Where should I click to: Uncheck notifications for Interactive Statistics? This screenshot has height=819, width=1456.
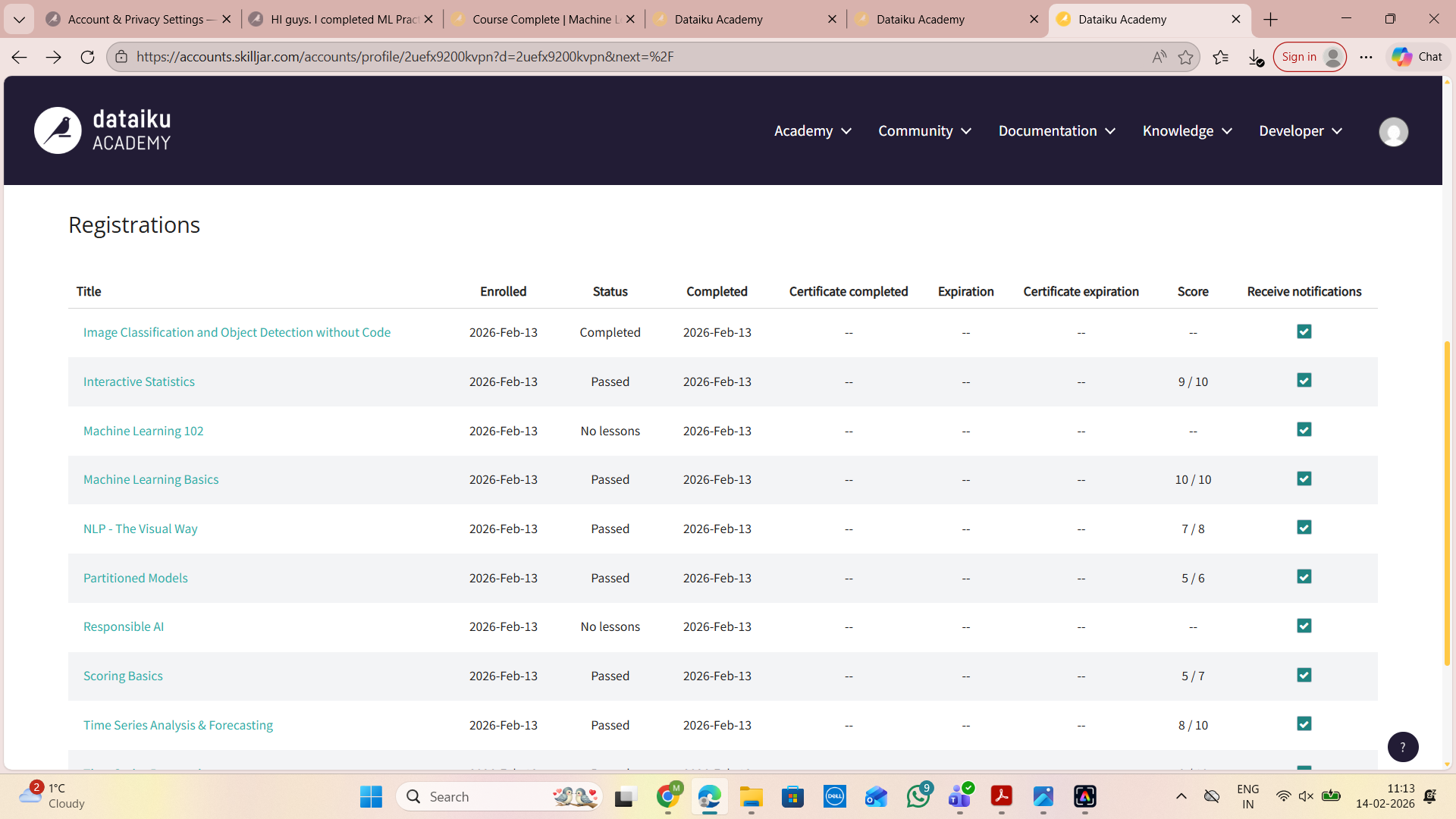pyautogui.click(x=1304, y=381)
